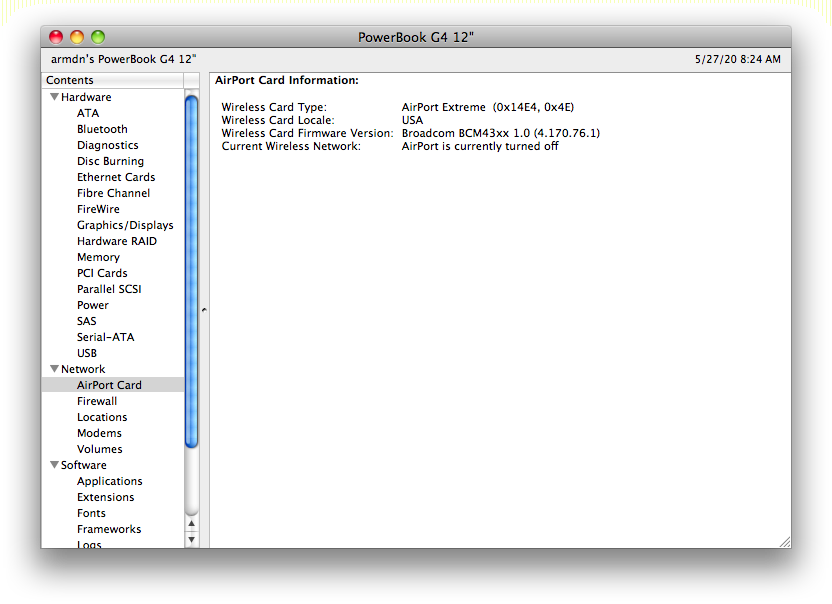Click the 5/27/20 8:24 AM timestamp
Screen dimensions: 832x604
pos(738,59)
